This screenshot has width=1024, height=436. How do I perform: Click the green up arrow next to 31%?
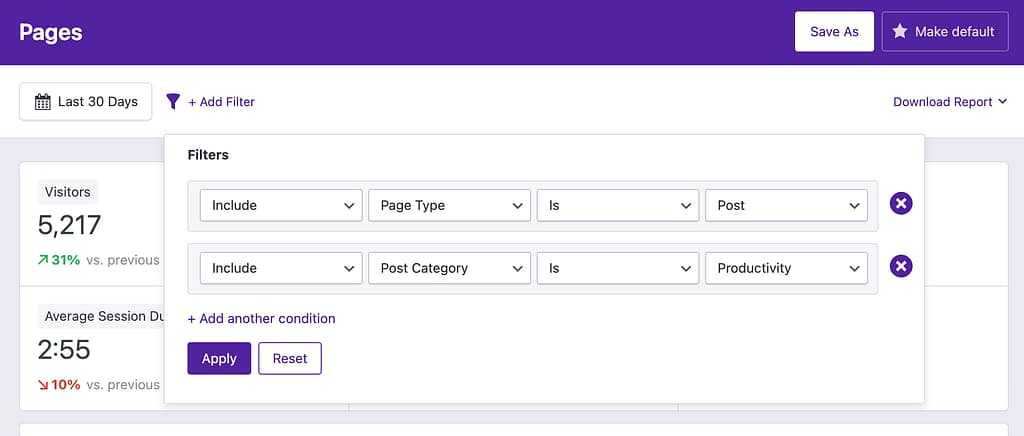[x=43, y=260]
